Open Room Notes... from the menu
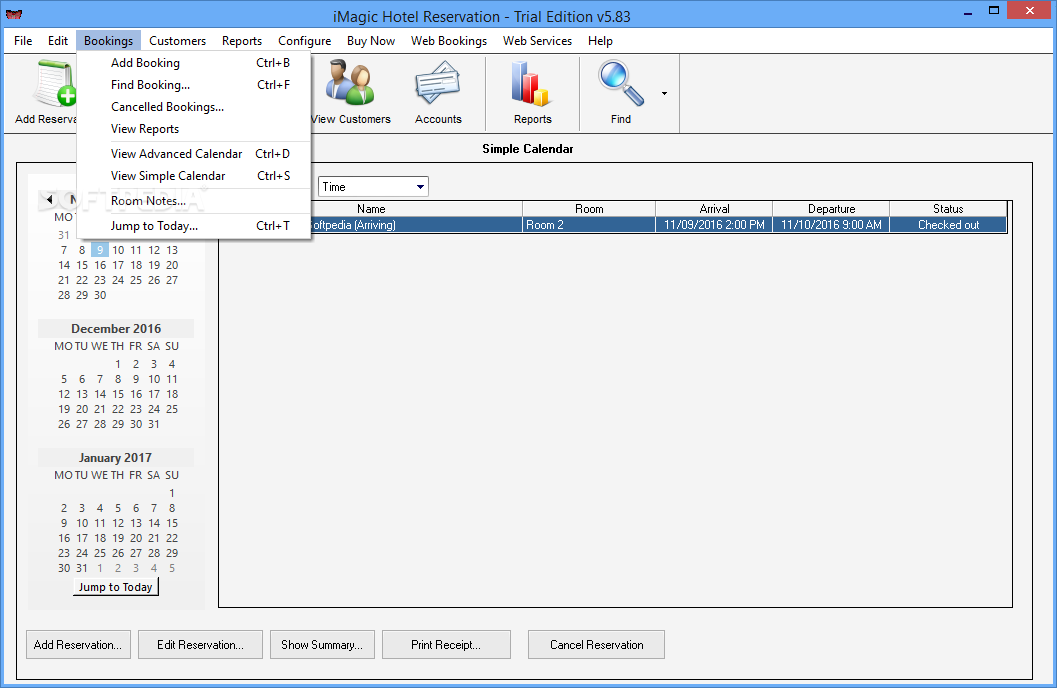The image size is (1057, 688). (x=194, y=201)
